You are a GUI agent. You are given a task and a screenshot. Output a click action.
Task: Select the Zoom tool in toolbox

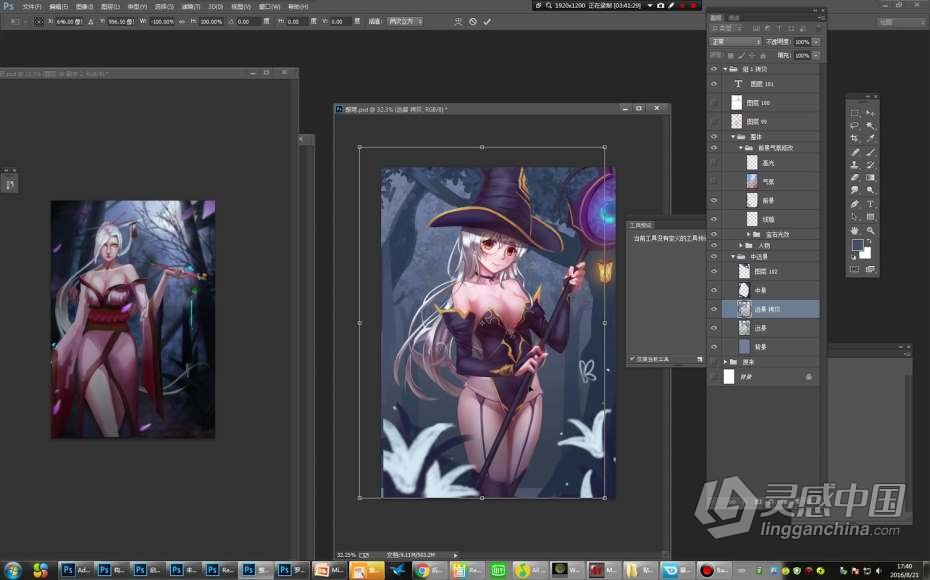coord(870,230)
